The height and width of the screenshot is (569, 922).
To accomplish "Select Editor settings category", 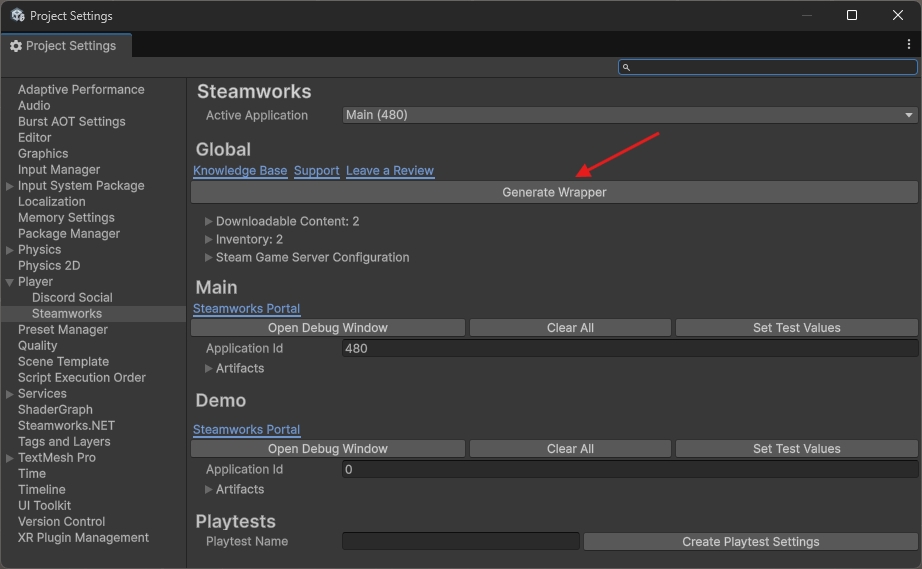I will [35, 138].
